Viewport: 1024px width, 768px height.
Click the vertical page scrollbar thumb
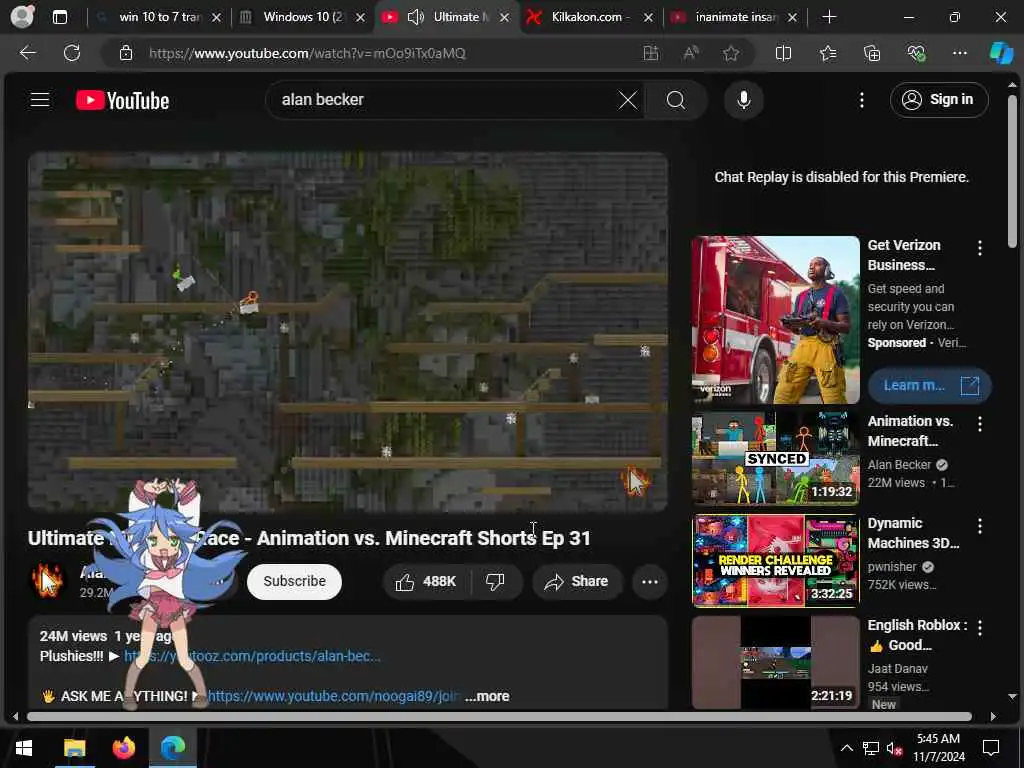point(1012,171)
